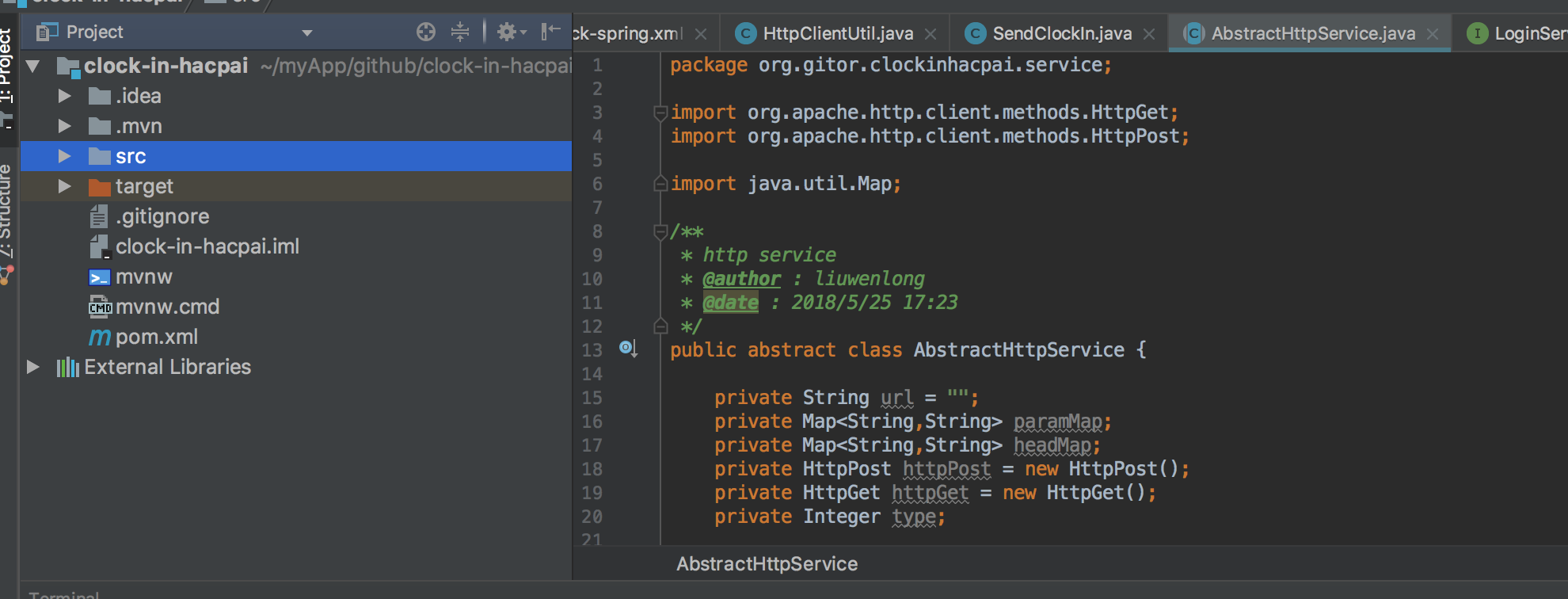
Task: Close the AbstractHttpService.java tab
Action: click(1433, 34)
